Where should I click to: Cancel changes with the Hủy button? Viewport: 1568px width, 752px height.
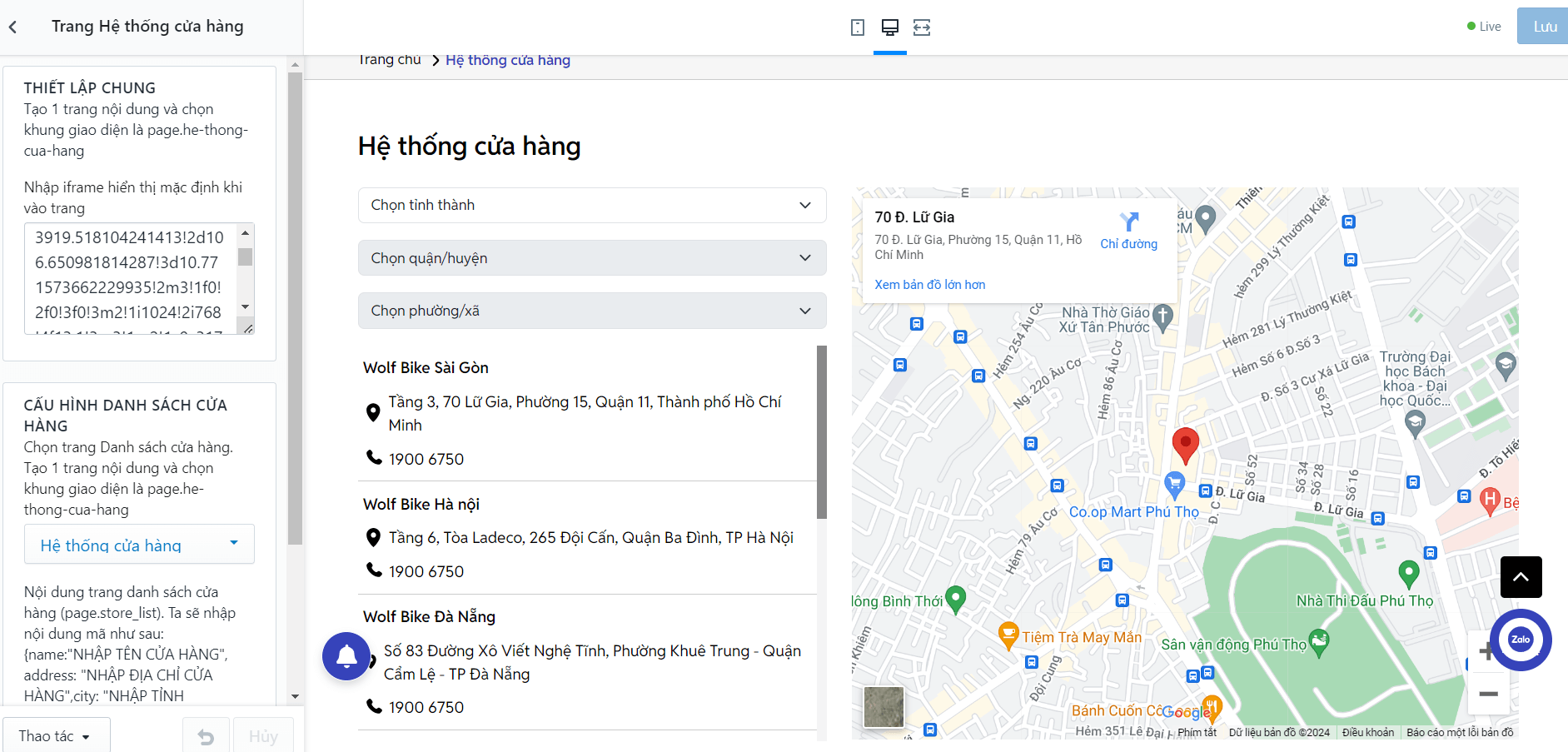263,736
